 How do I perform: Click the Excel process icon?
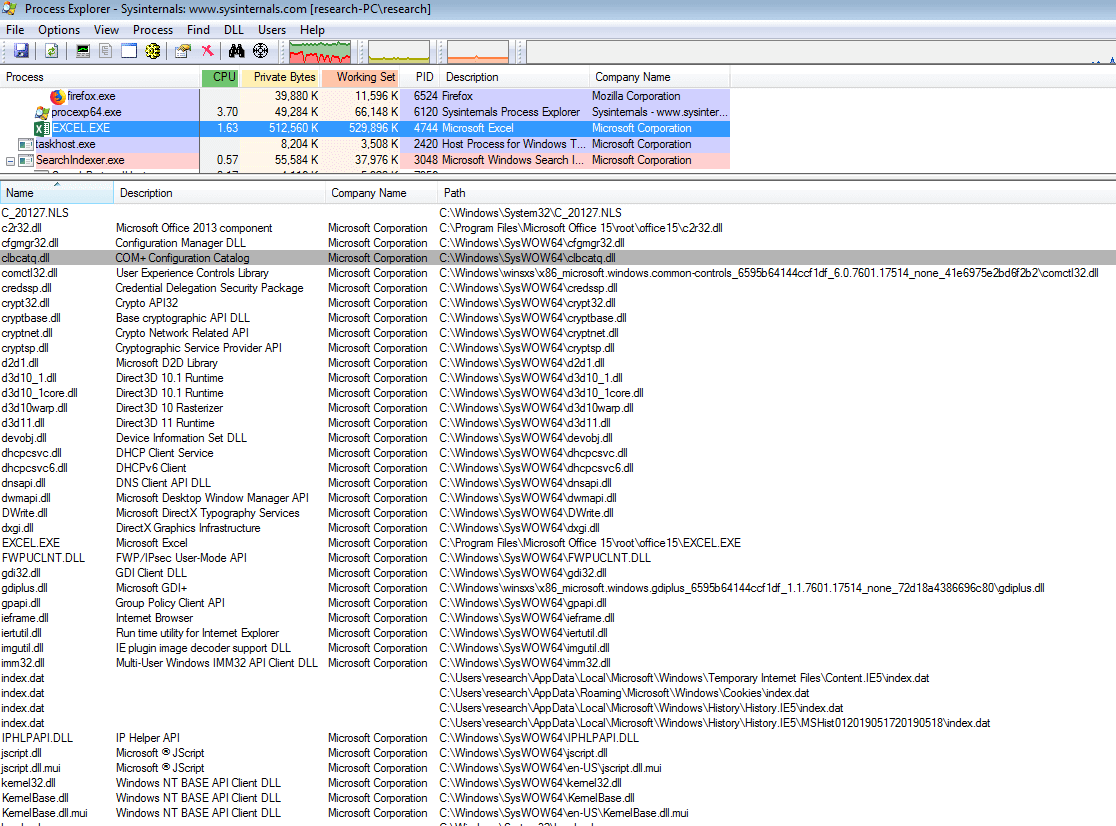coord(42,128)
